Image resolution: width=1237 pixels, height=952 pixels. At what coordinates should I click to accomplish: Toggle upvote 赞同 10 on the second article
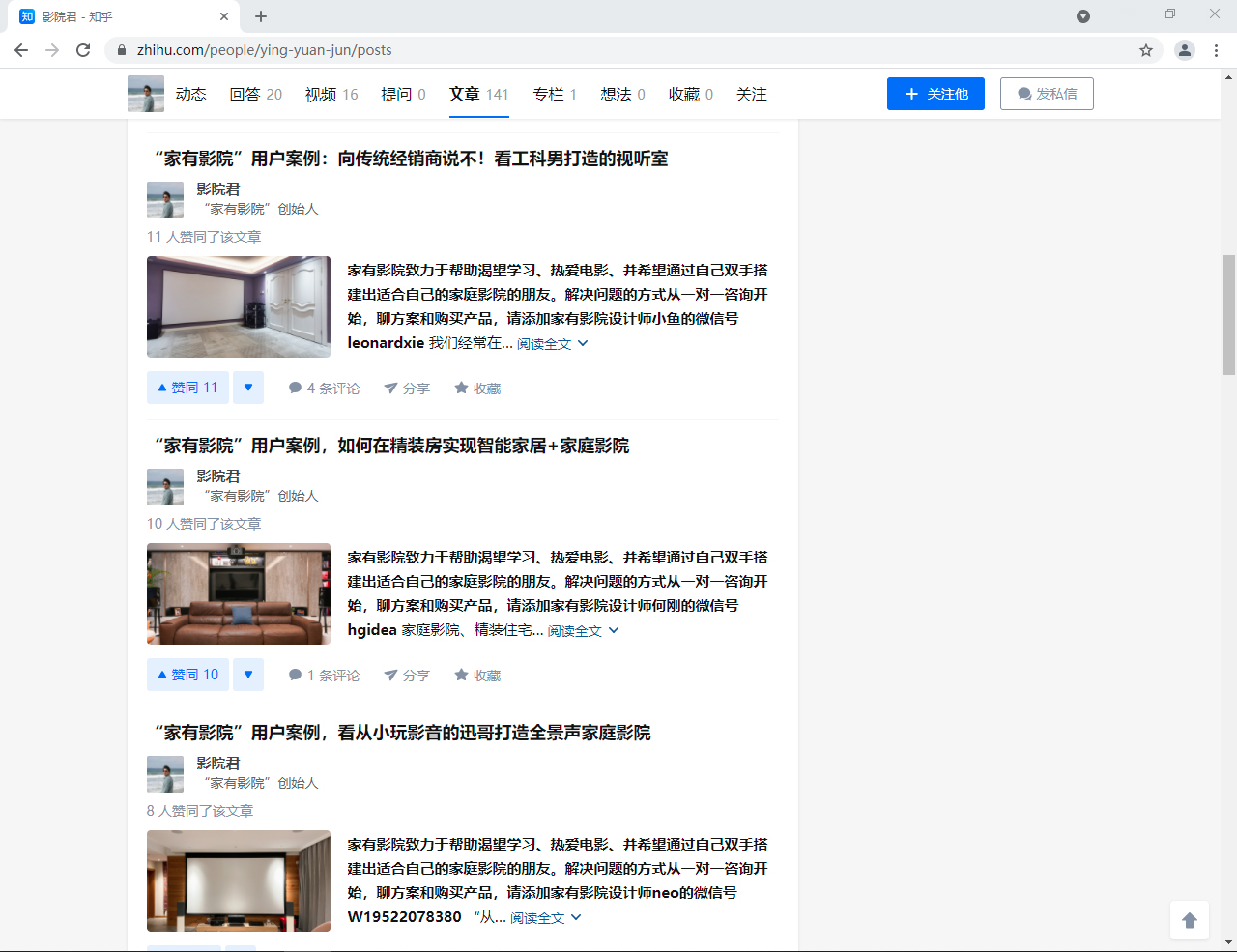coord(187,675)
